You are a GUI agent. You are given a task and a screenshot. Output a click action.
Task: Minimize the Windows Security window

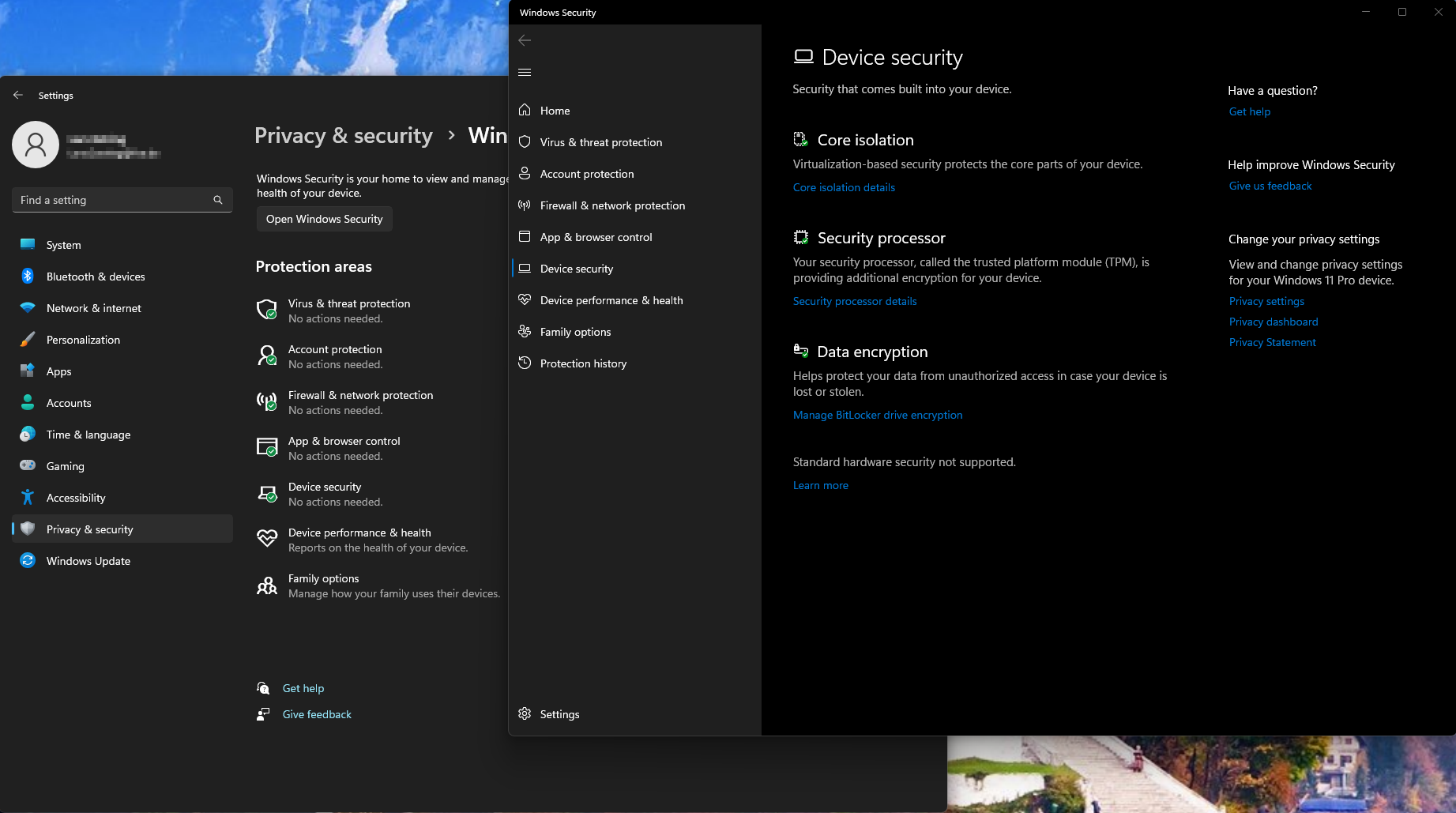coord(1366,12)
